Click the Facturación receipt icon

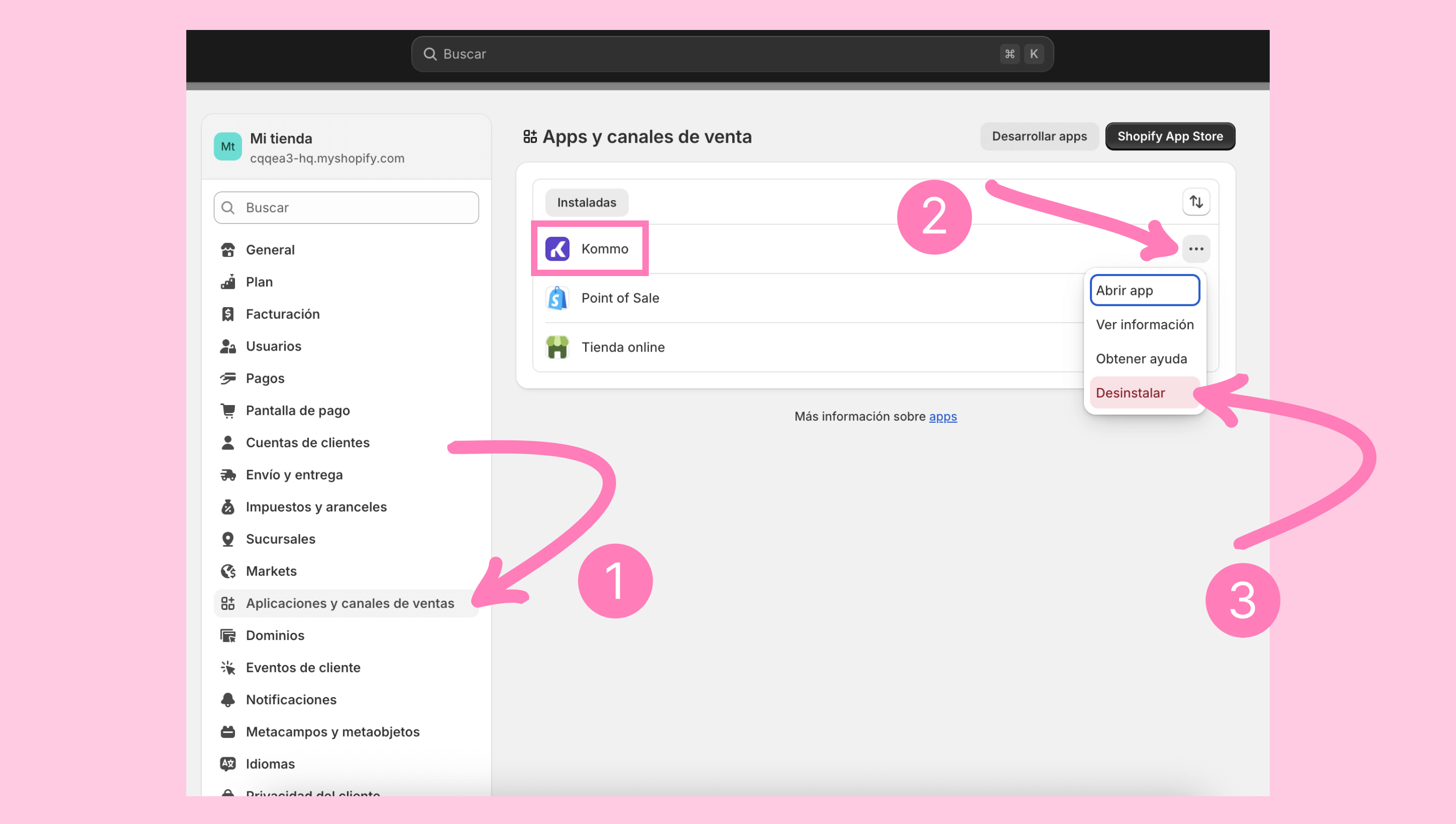(x=227, y=314)
